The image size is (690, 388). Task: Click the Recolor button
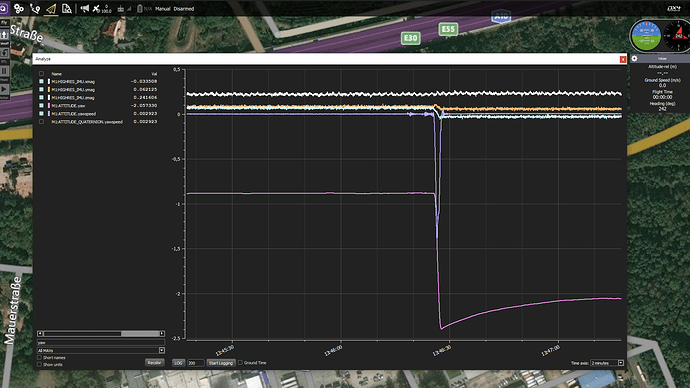coord(154,362)
